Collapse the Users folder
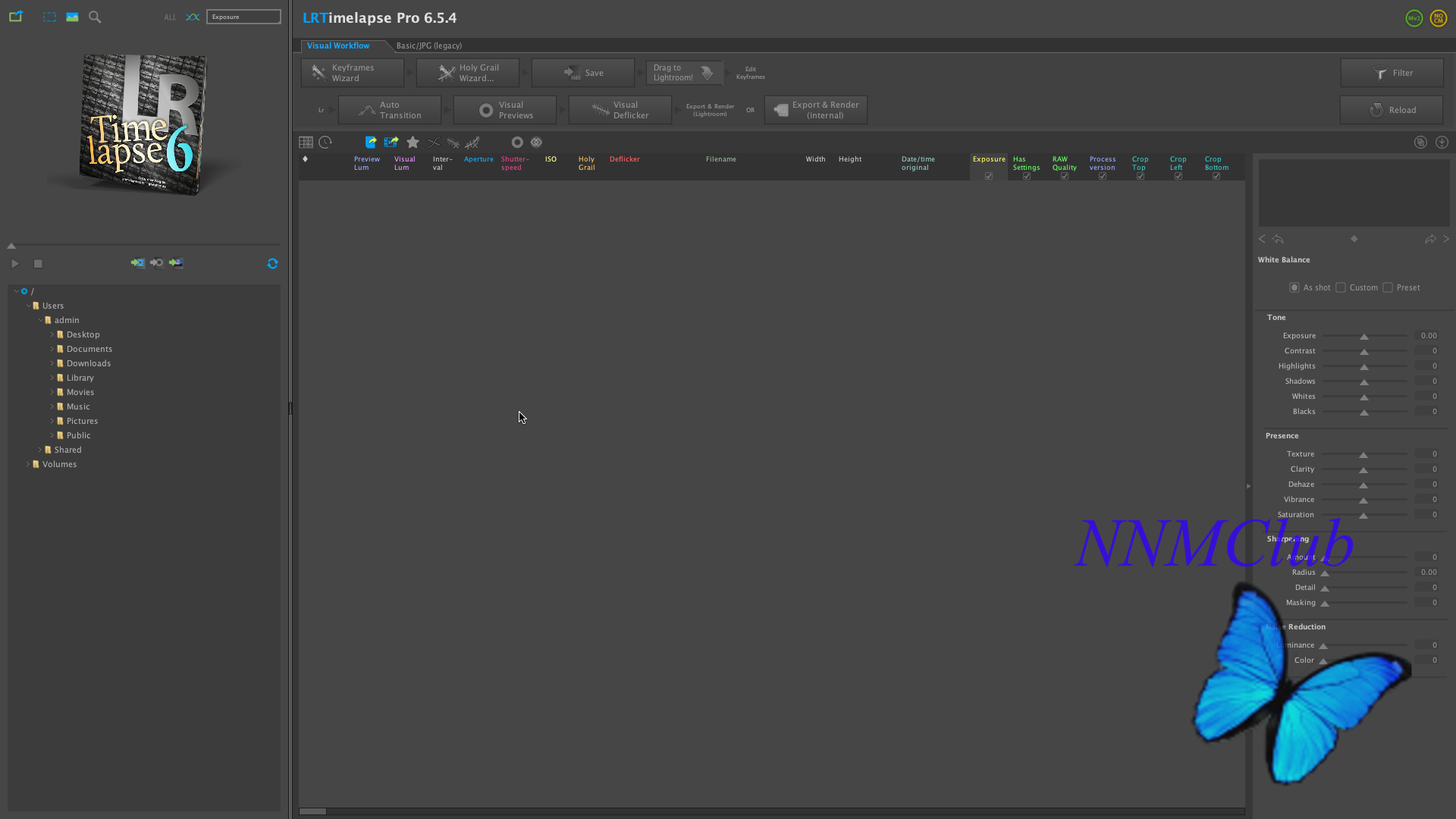This screenshot has width=1456, height=819. click(x=28, y=306)
